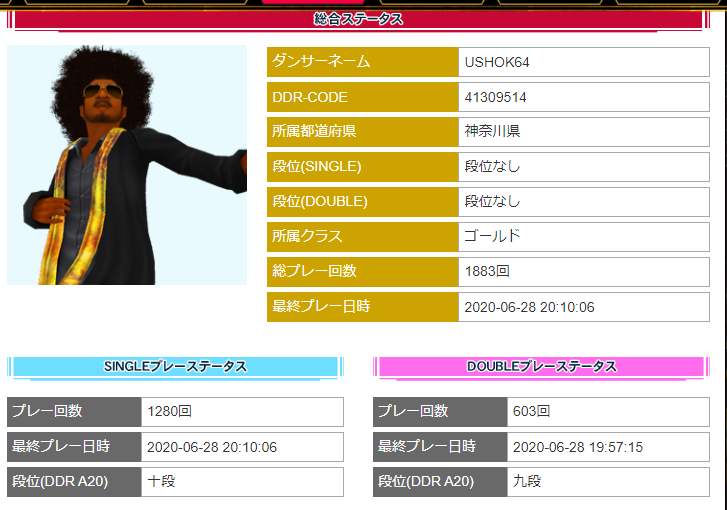This screenshot has height=510, width=727.
Task: Click the 総プレー回数 label cell
Action: point(363,272)
